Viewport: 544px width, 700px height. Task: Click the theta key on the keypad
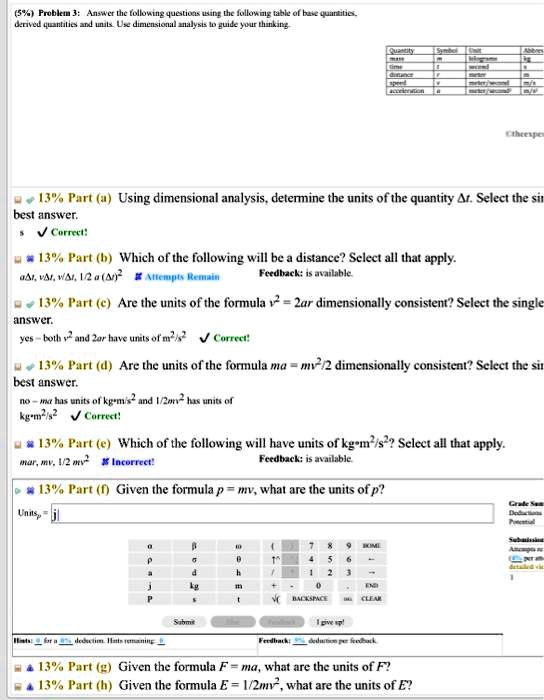238,559
